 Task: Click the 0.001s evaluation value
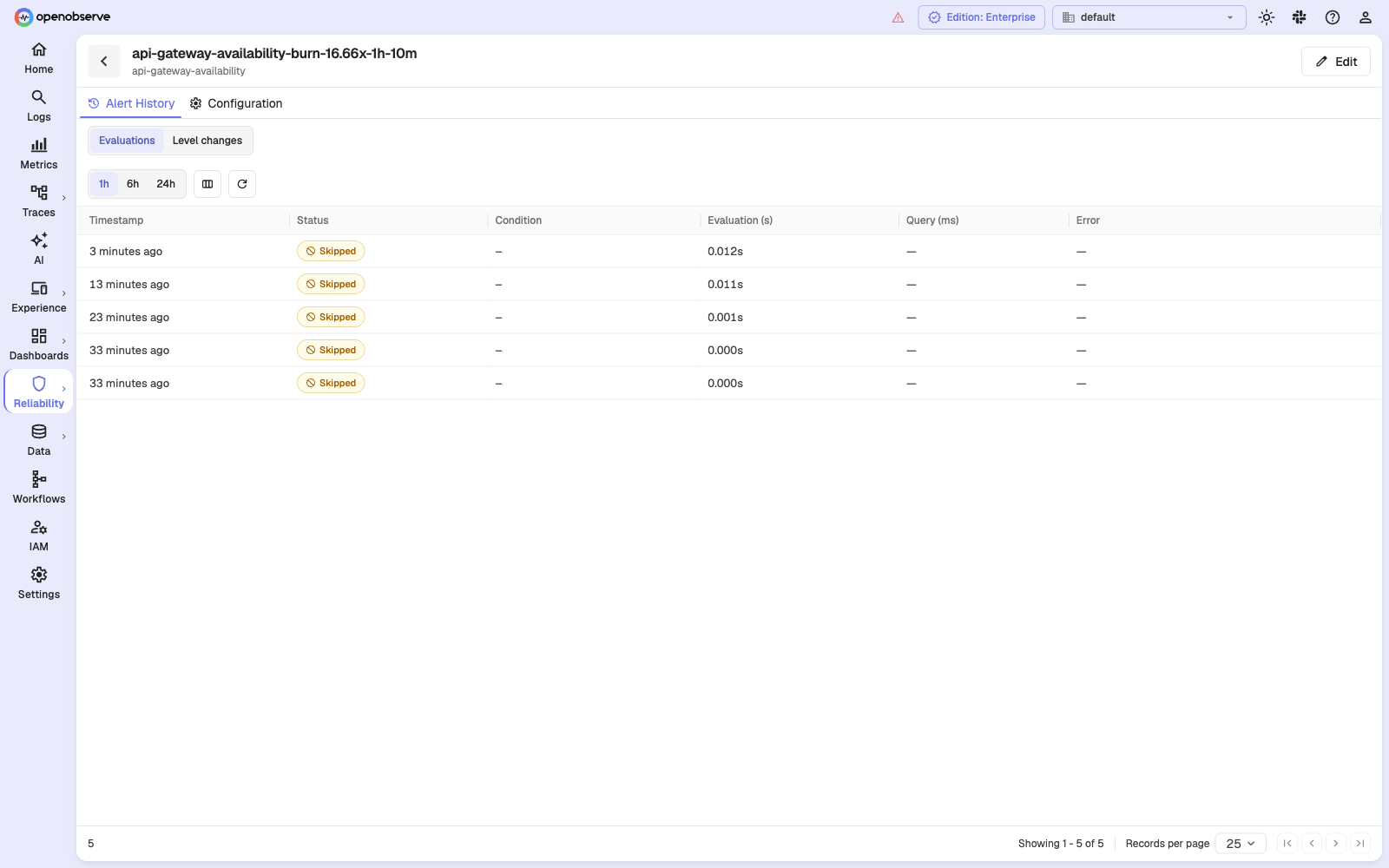[725, 318]
